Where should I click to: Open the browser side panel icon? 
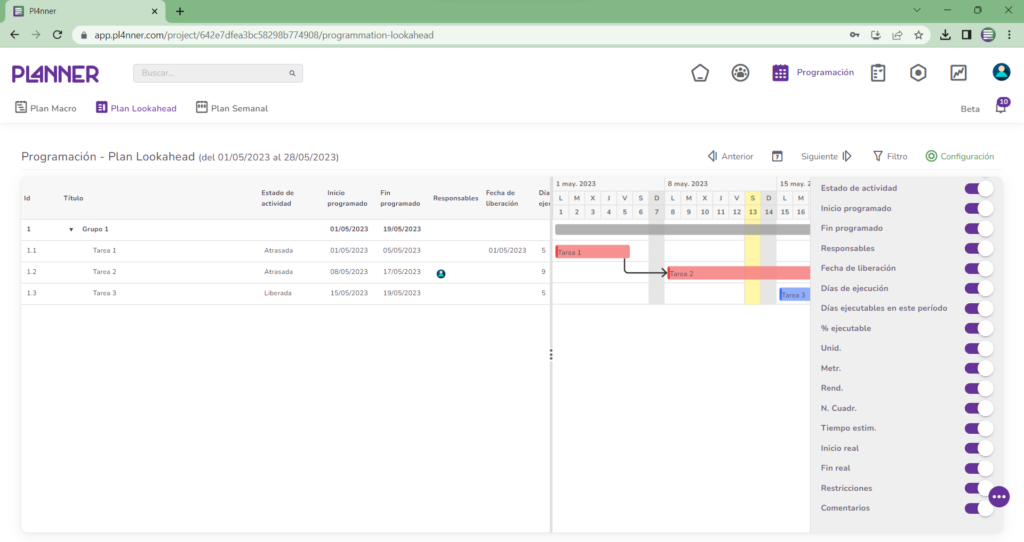pyautogui.click(x=967, y=35)
